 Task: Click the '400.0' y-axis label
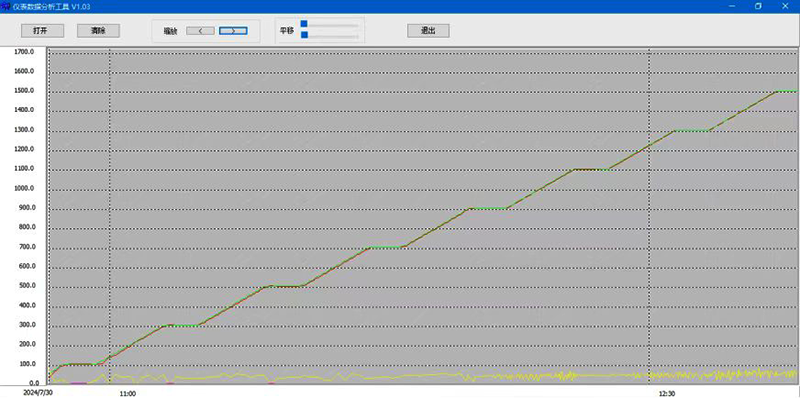(x=26, y=305)
